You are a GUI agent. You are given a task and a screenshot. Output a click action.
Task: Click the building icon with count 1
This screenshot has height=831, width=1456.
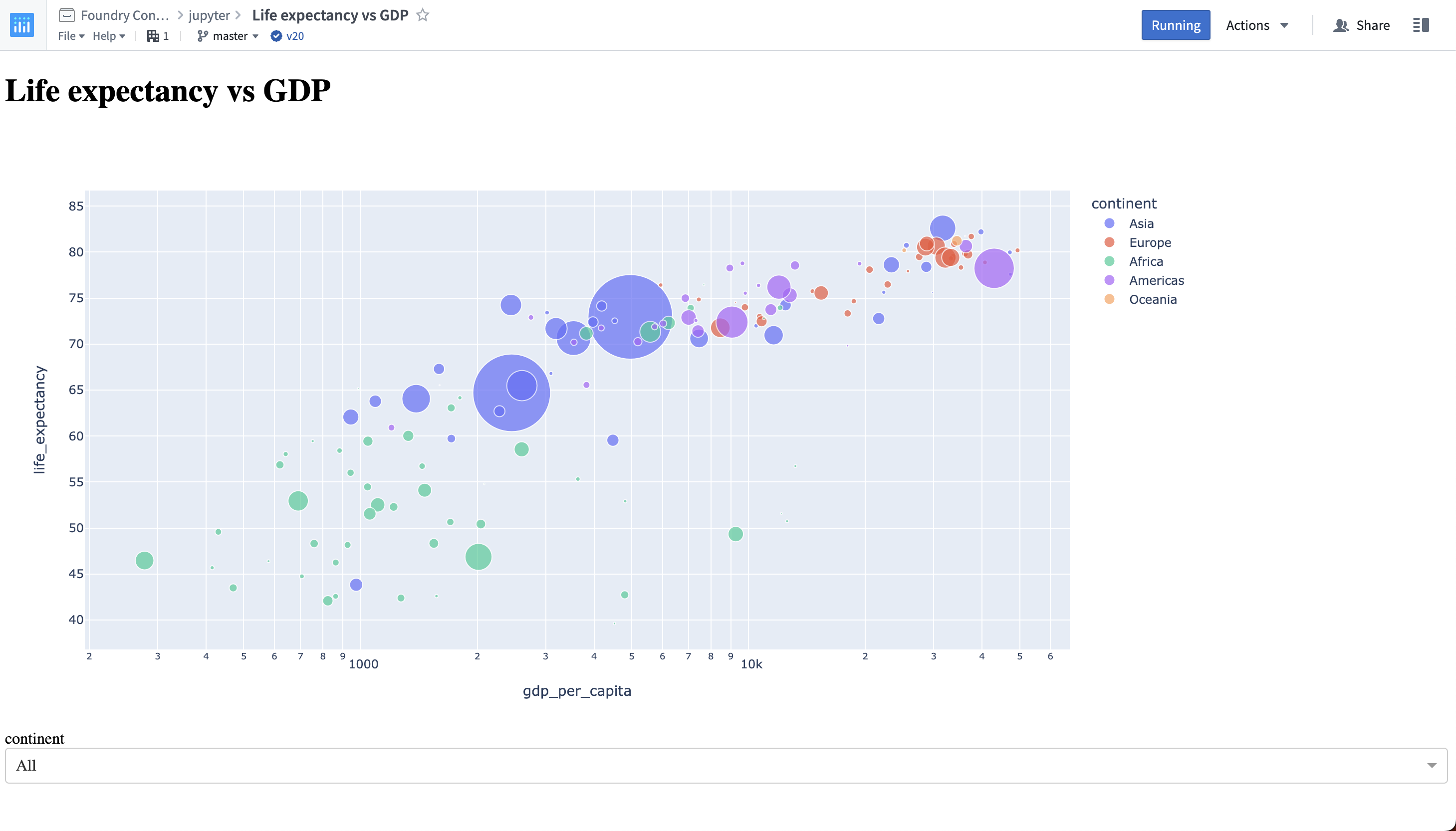[x=153, y=36]
